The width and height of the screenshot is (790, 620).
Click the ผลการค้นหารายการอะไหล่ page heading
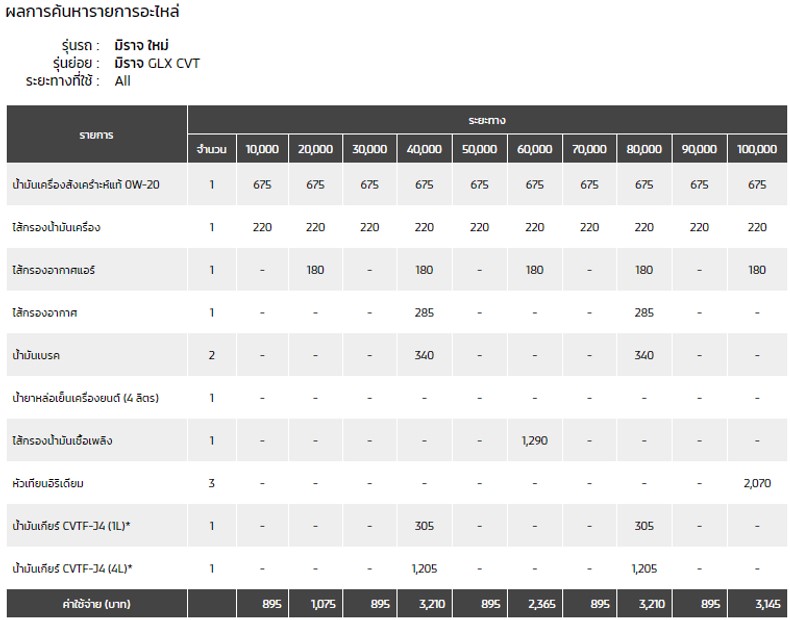92,11
